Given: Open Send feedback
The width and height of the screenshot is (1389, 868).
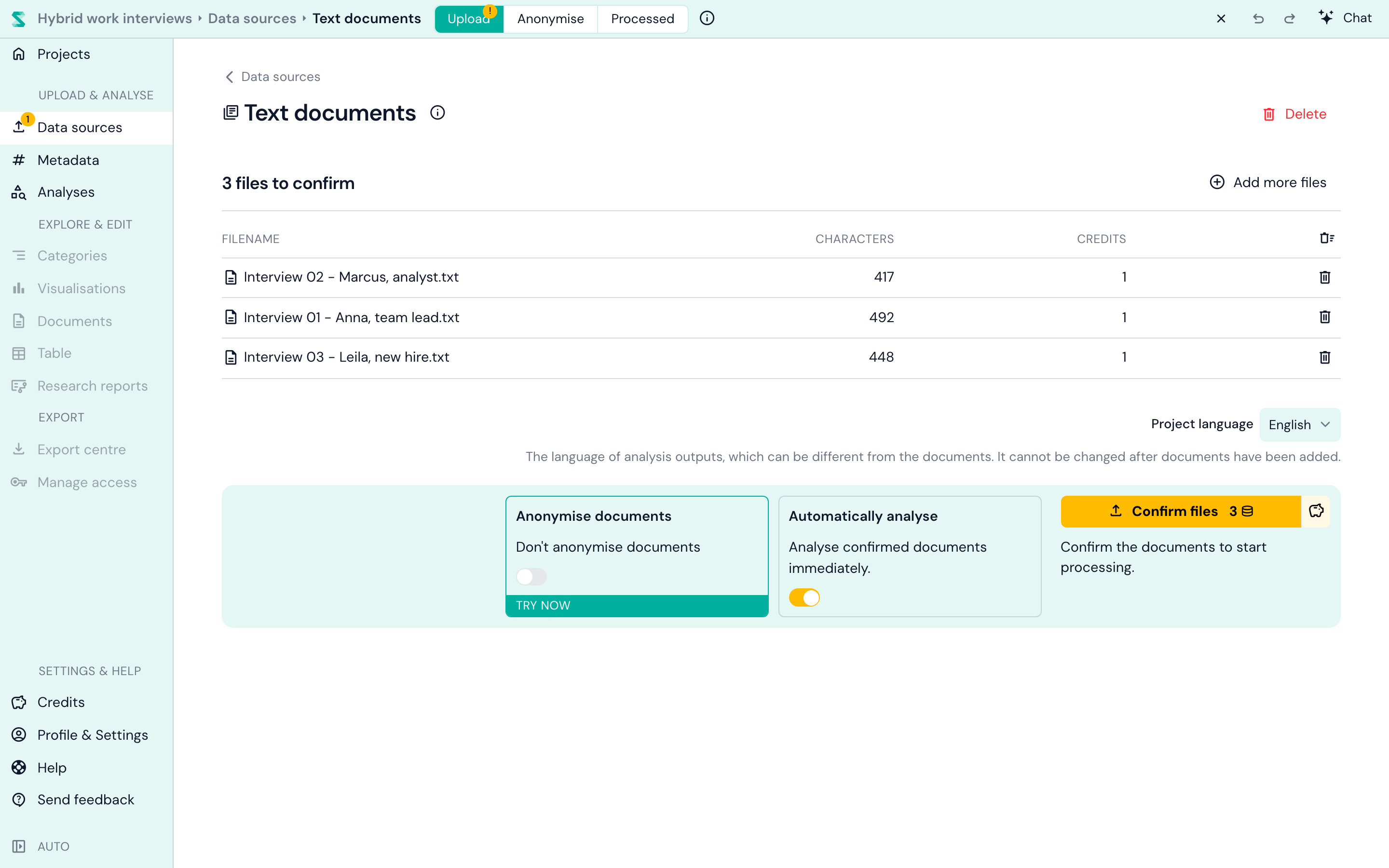Looking at the screenshot, I should tap(85, 800).
